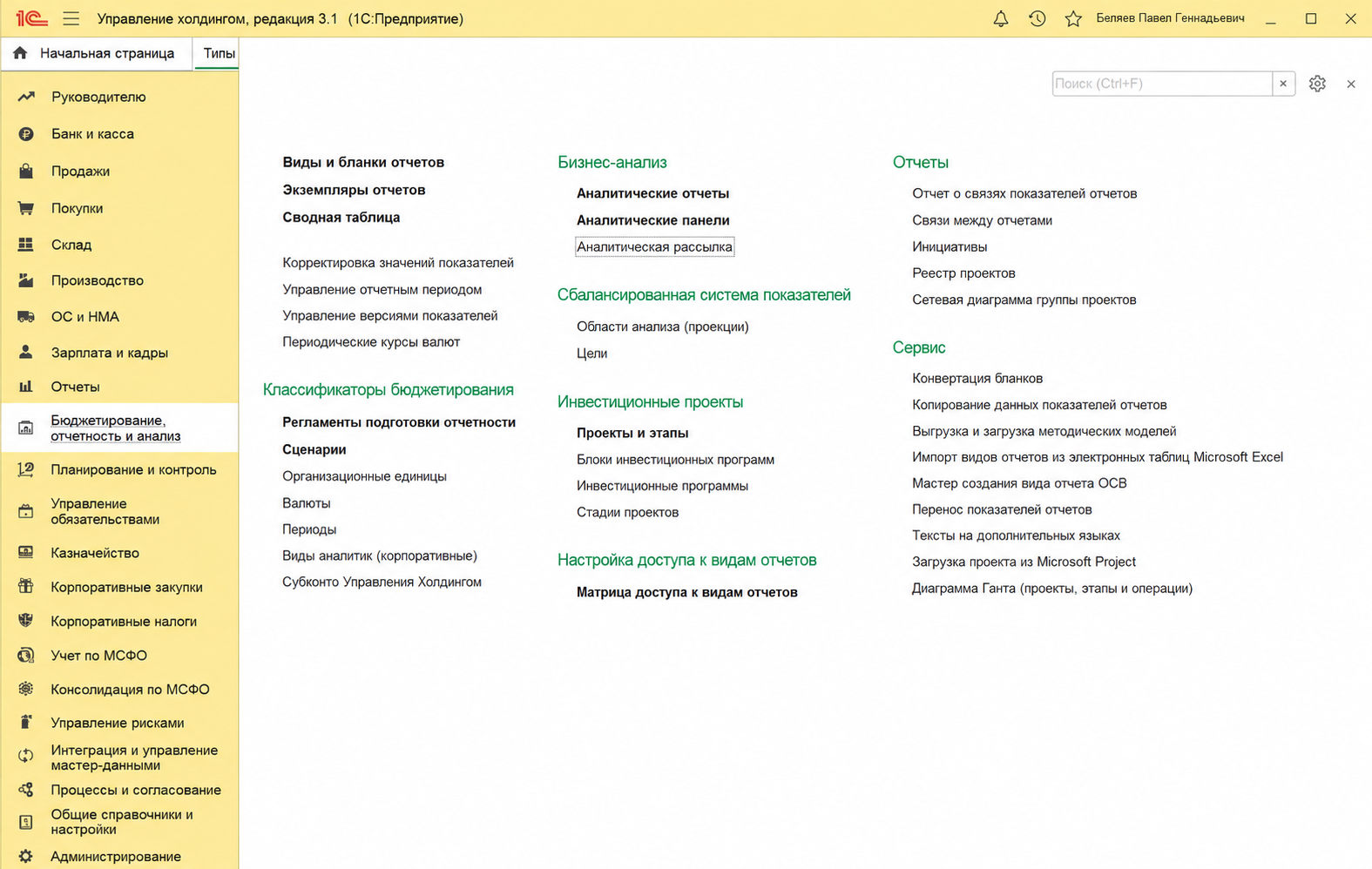Screen dimensions: 1372x869
Task: Click the Казначейство icon
Action: coord(26,553)
